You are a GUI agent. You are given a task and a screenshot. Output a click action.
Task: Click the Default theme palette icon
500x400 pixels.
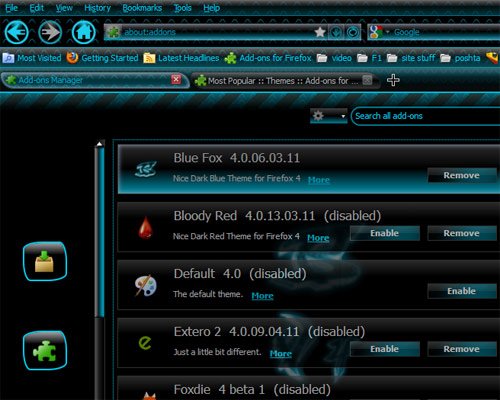click(146, 285)
